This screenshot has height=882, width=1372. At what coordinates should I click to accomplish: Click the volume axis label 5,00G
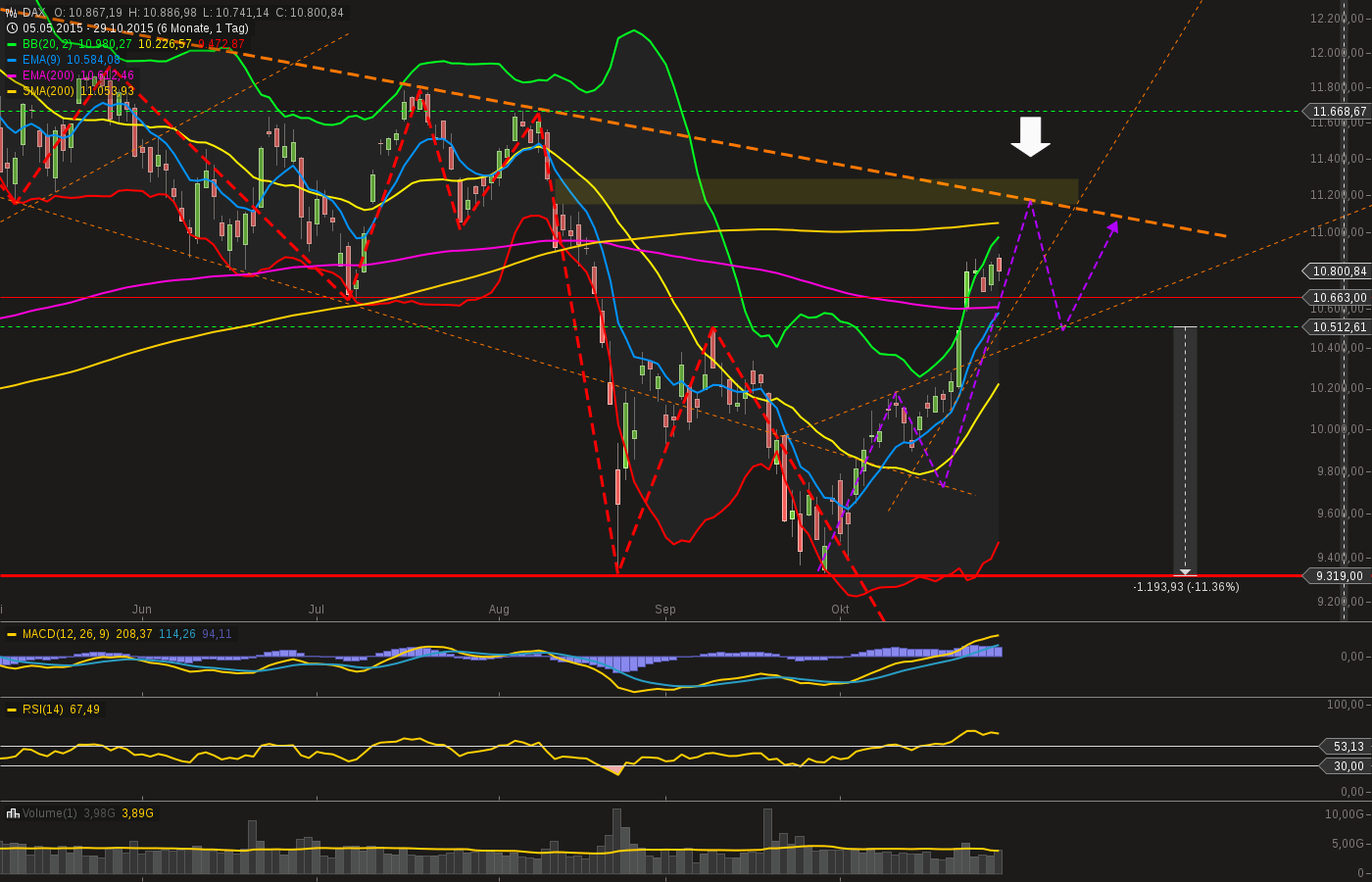pyautogui.click(x=1348, y=844)
